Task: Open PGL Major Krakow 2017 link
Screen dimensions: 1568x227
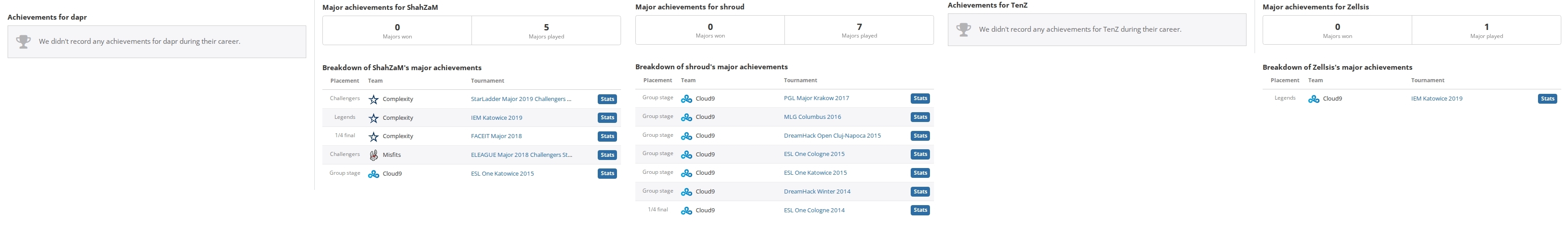Action: pos(816,98)
